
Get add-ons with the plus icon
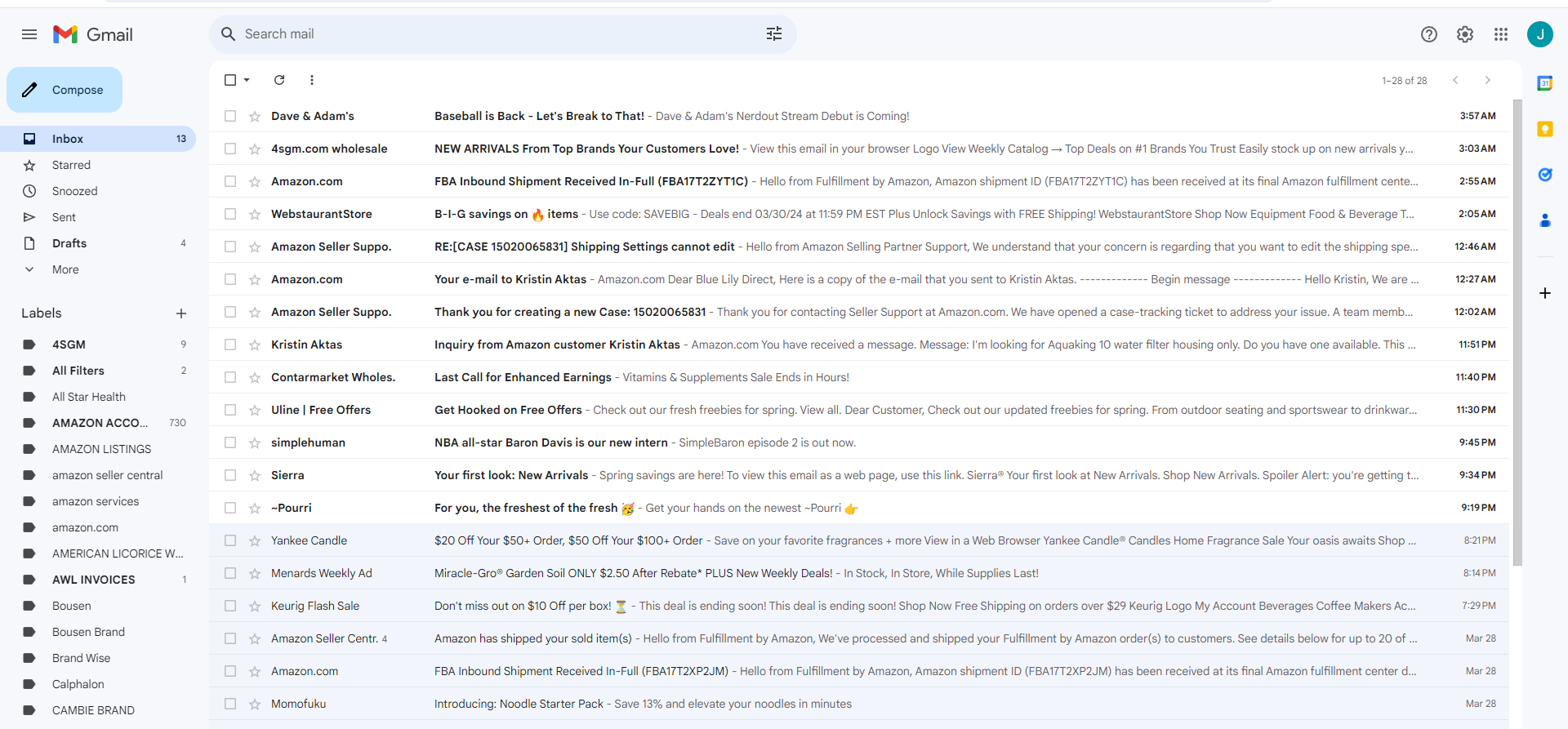[1545, 293]
